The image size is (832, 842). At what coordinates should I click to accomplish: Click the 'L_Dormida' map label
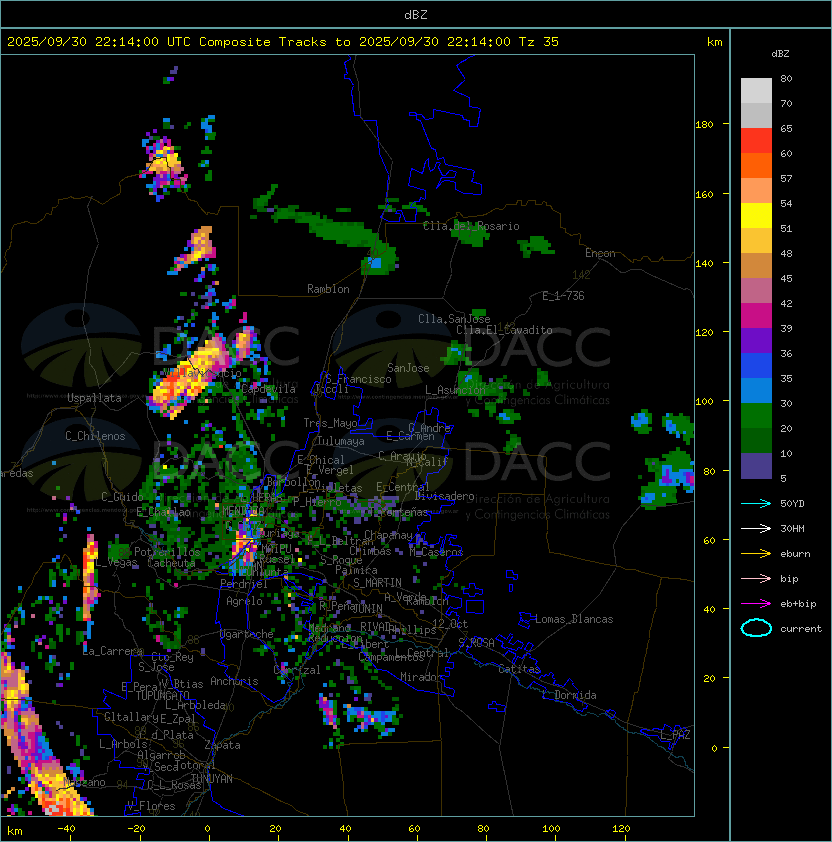569,695
